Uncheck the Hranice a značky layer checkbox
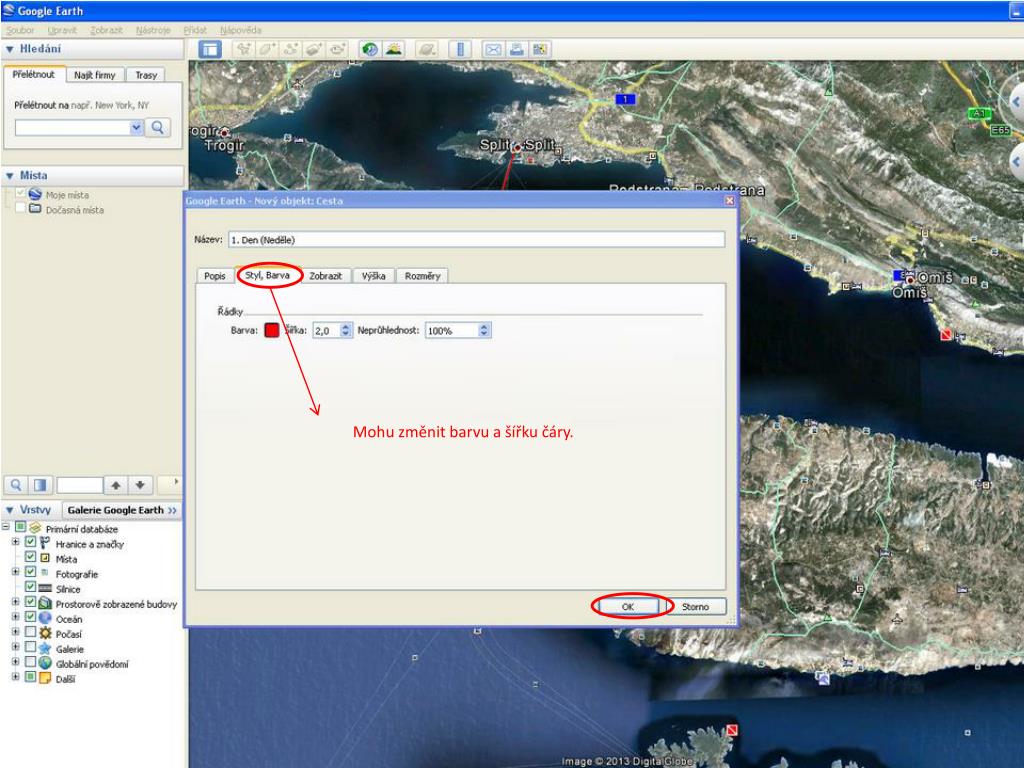1024x768 pixels. 30,542
